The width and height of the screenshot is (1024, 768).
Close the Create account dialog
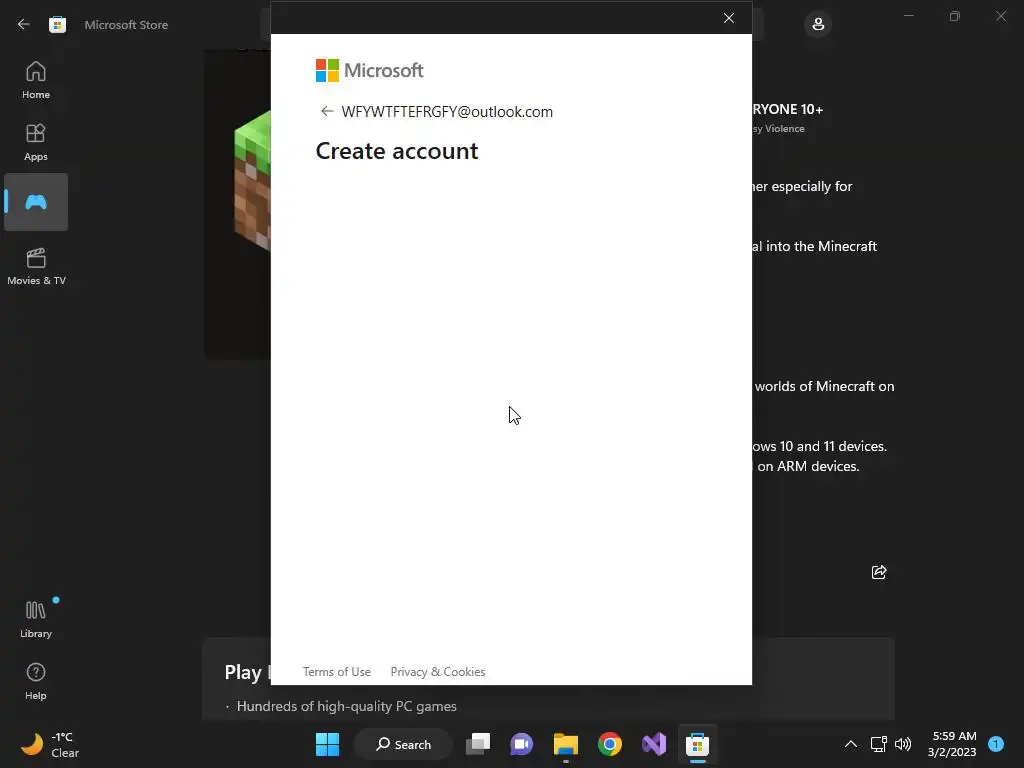click(x=729, y=18)
